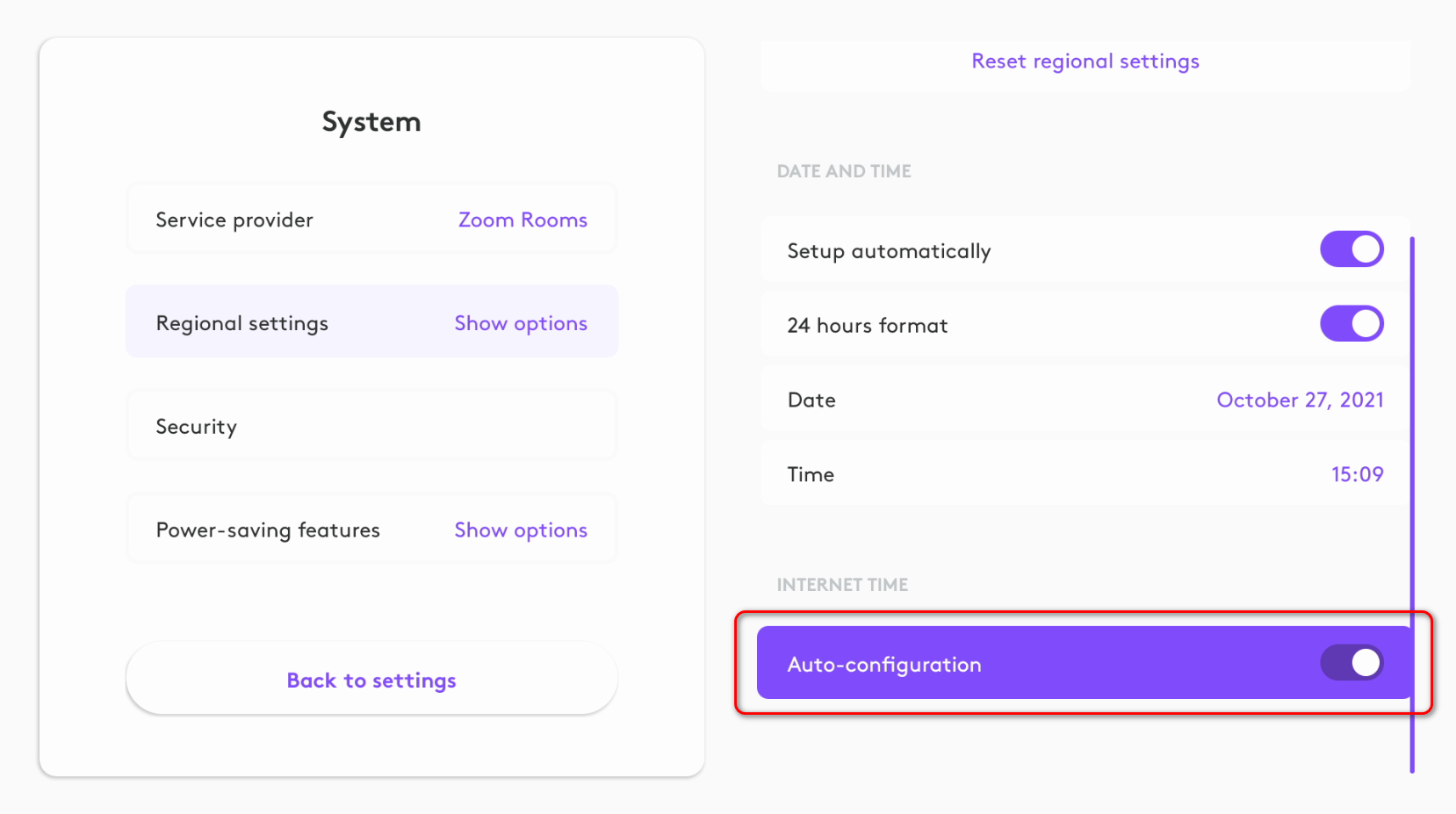
Task: Click the System panel heading
Action: [x=371, y=121]
